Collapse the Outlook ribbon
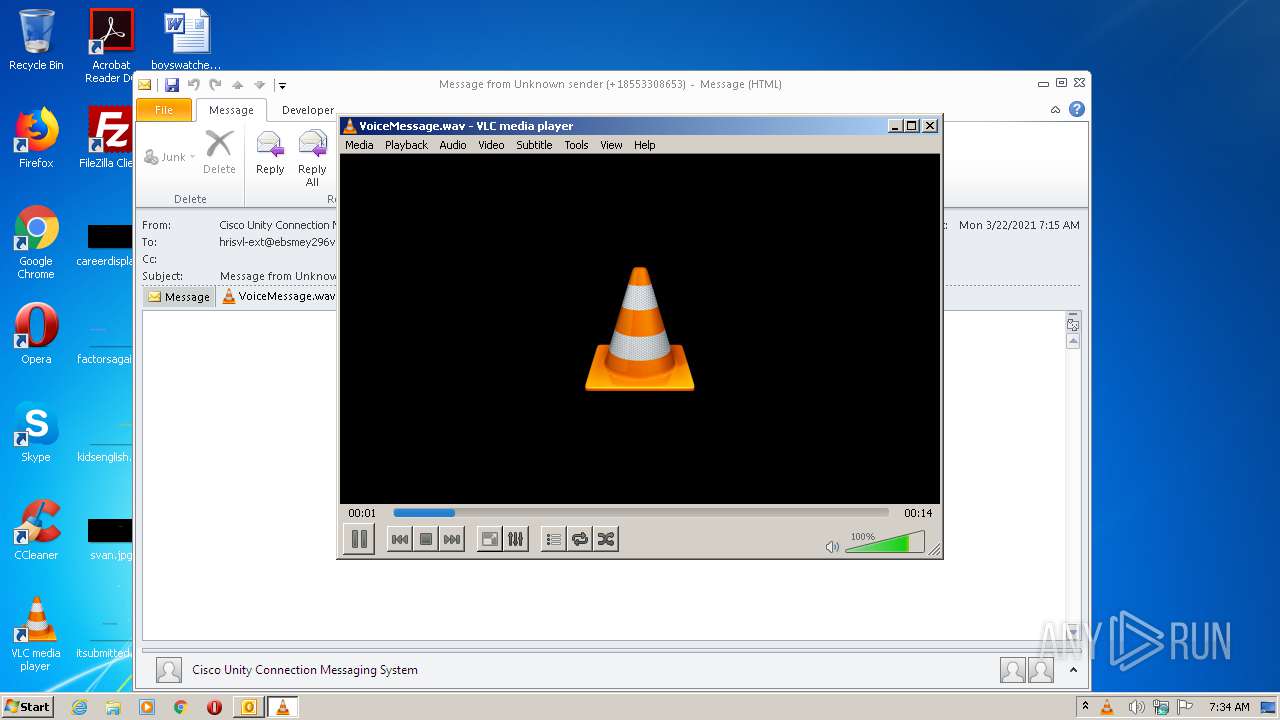Viewport: 1280px width, 720px height. tap(1055, 110)
